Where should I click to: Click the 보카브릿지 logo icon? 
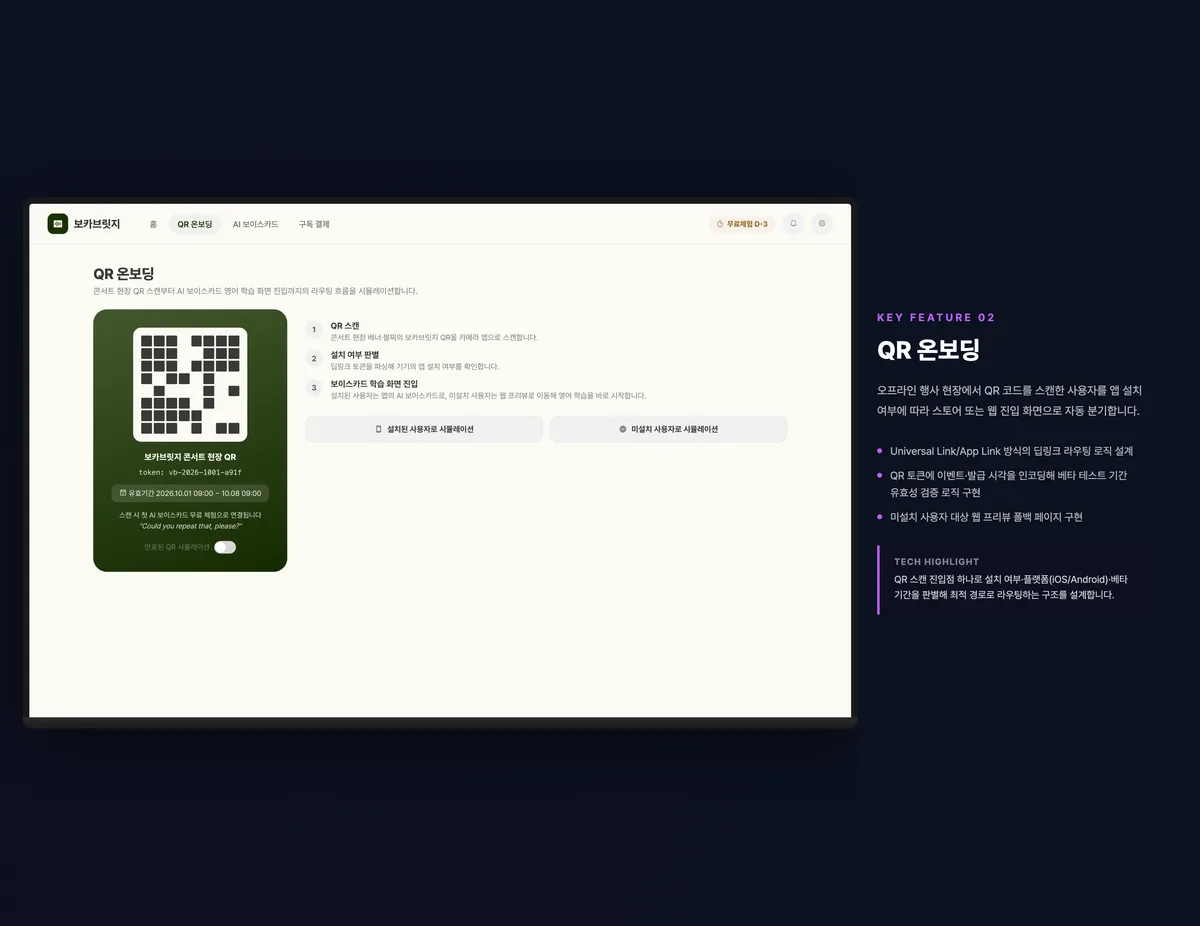point(57,224)
